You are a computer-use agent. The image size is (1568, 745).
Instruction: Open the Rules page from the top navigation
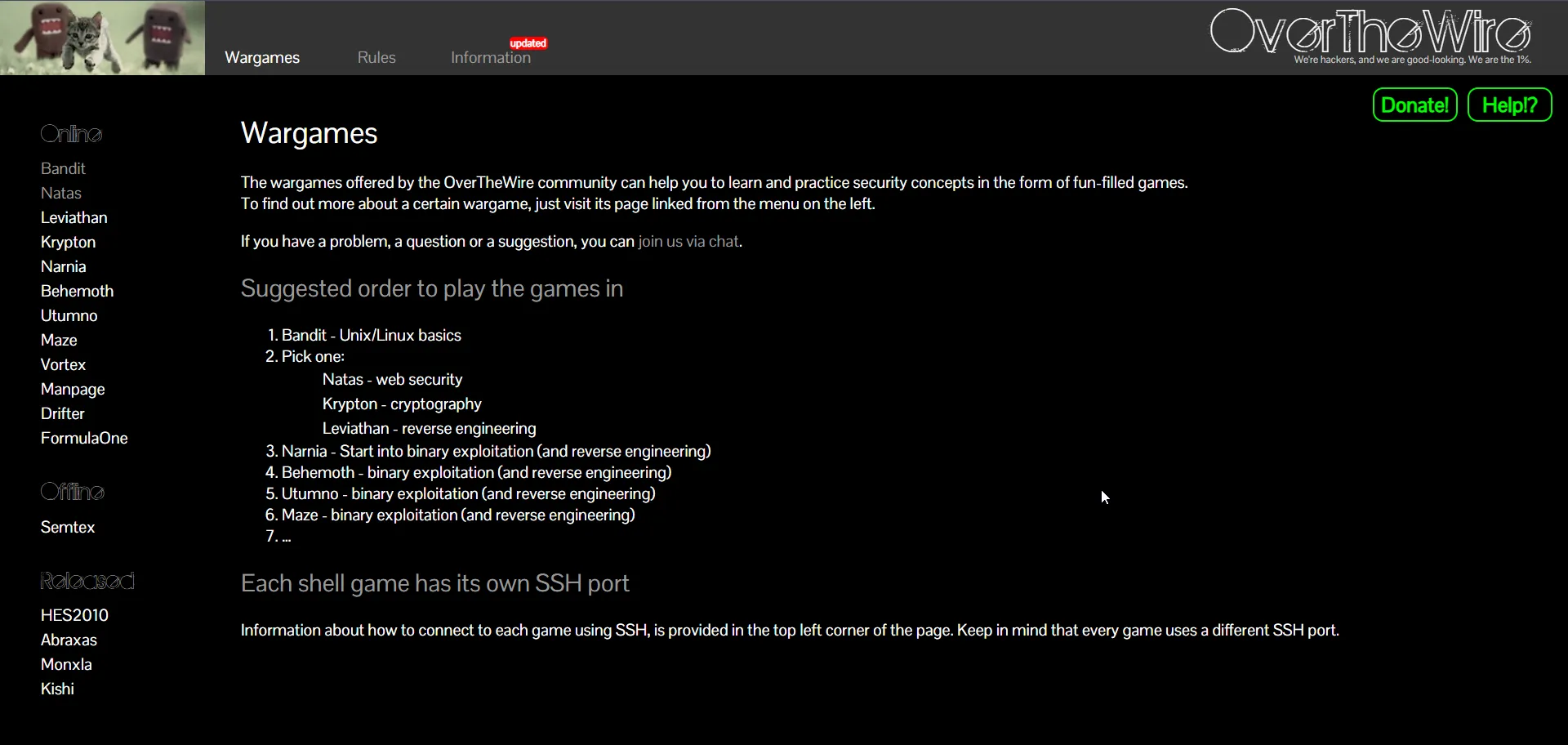(x=376, y=57)
